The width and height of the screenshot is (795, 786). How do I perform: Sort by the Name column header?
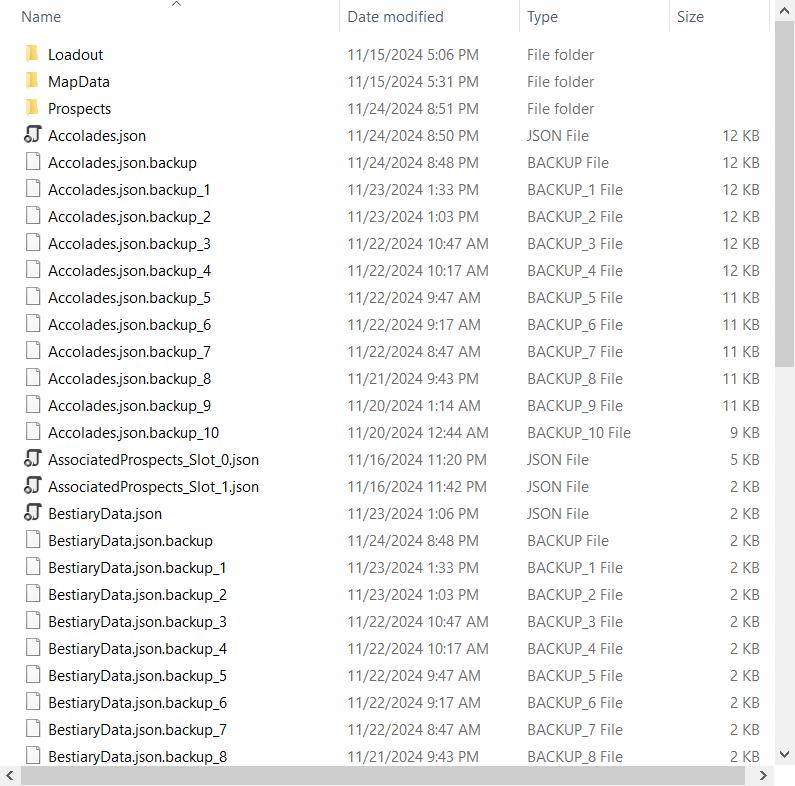tap(41, 17)
